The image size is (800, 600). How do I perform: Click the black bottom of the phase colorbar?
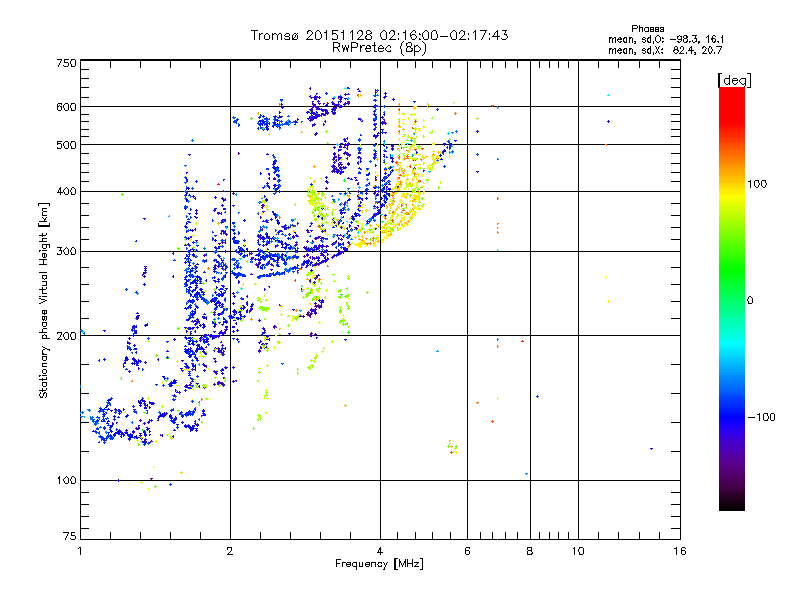pyautogui.click(x=732, y=503)
